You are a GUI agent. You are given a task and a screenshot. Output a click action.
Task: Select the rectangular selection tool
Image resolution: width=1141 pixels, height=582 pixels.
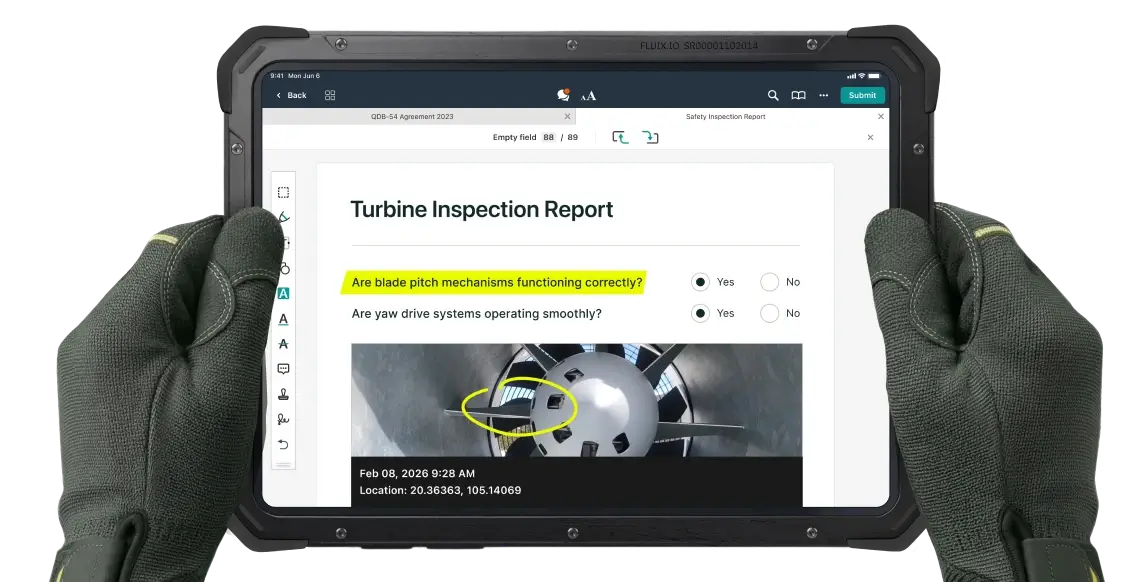click(283, 192)
